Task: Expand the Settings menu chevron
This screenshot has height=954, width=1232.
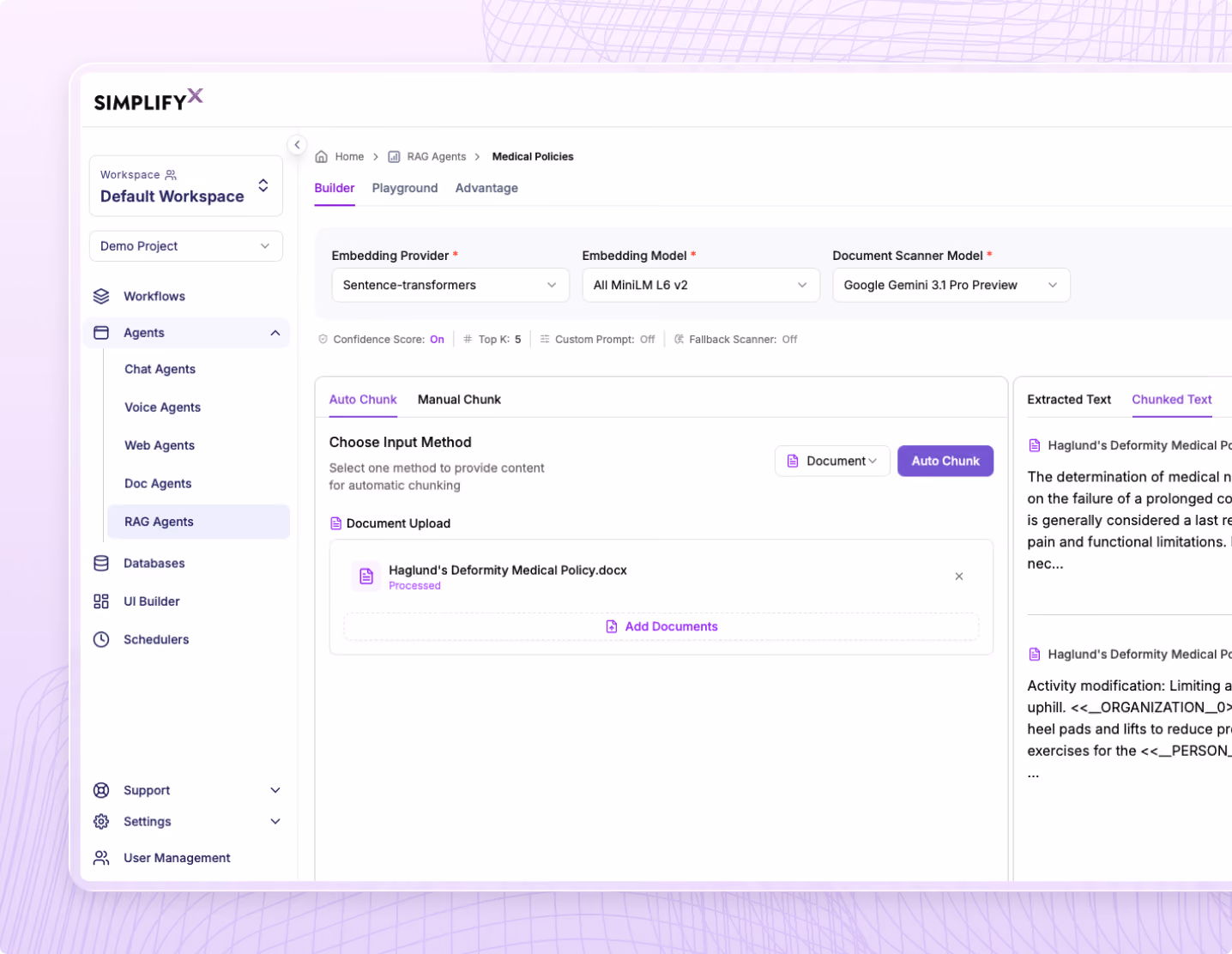Action: pyautogui.click(x=275, y=821)
